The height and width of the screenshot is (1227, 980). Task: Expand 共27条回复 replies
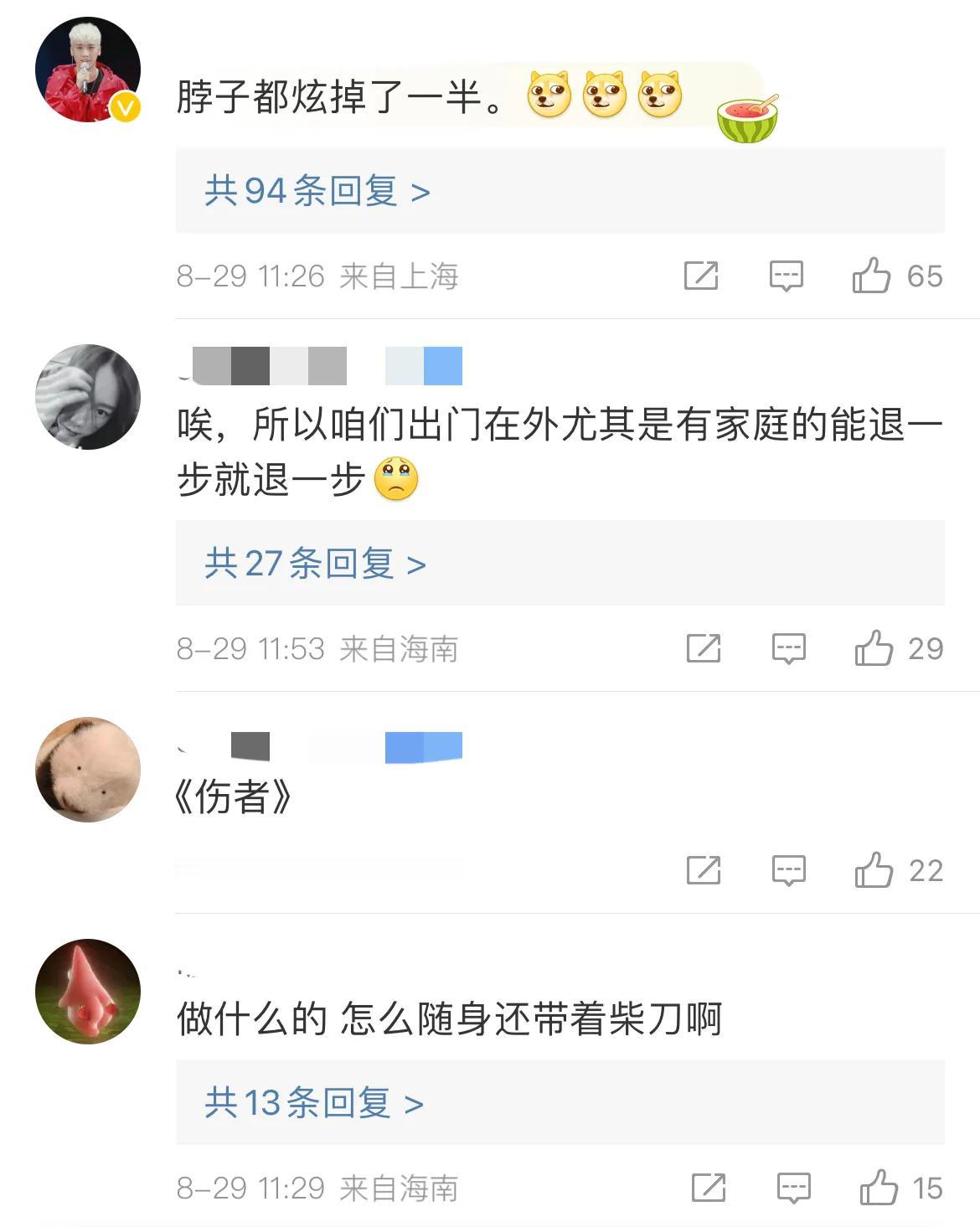point(560,563)
